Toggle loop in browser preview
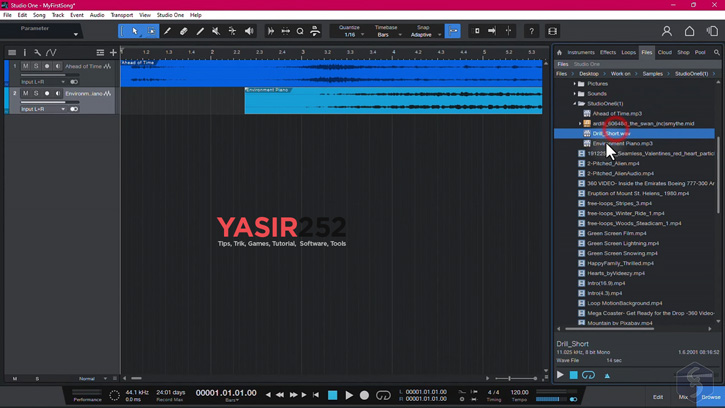The image size is (725, 408). [588, 375]
